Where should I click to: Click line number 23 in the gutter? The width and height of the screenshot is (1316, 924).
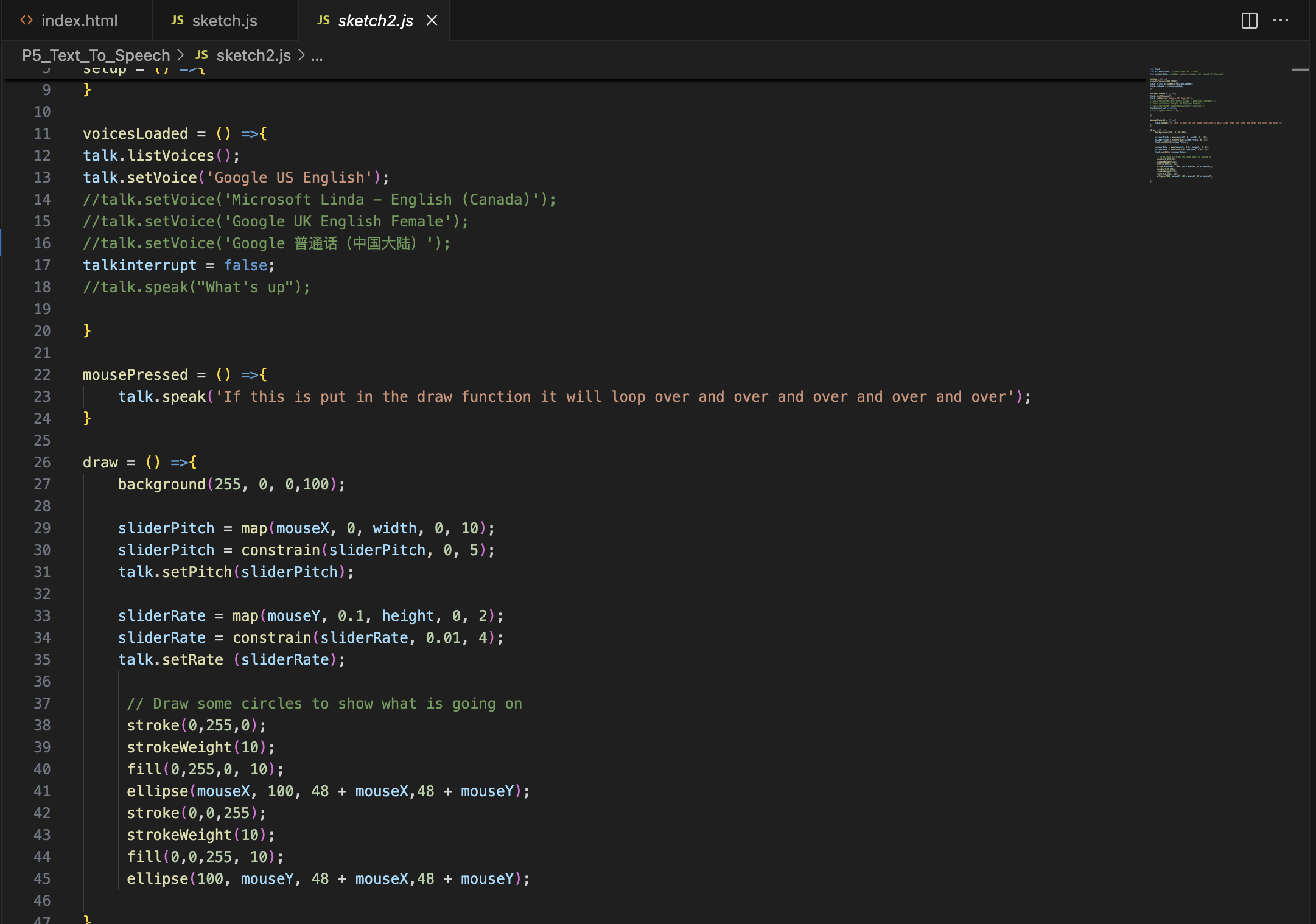[x=42, y=396]
